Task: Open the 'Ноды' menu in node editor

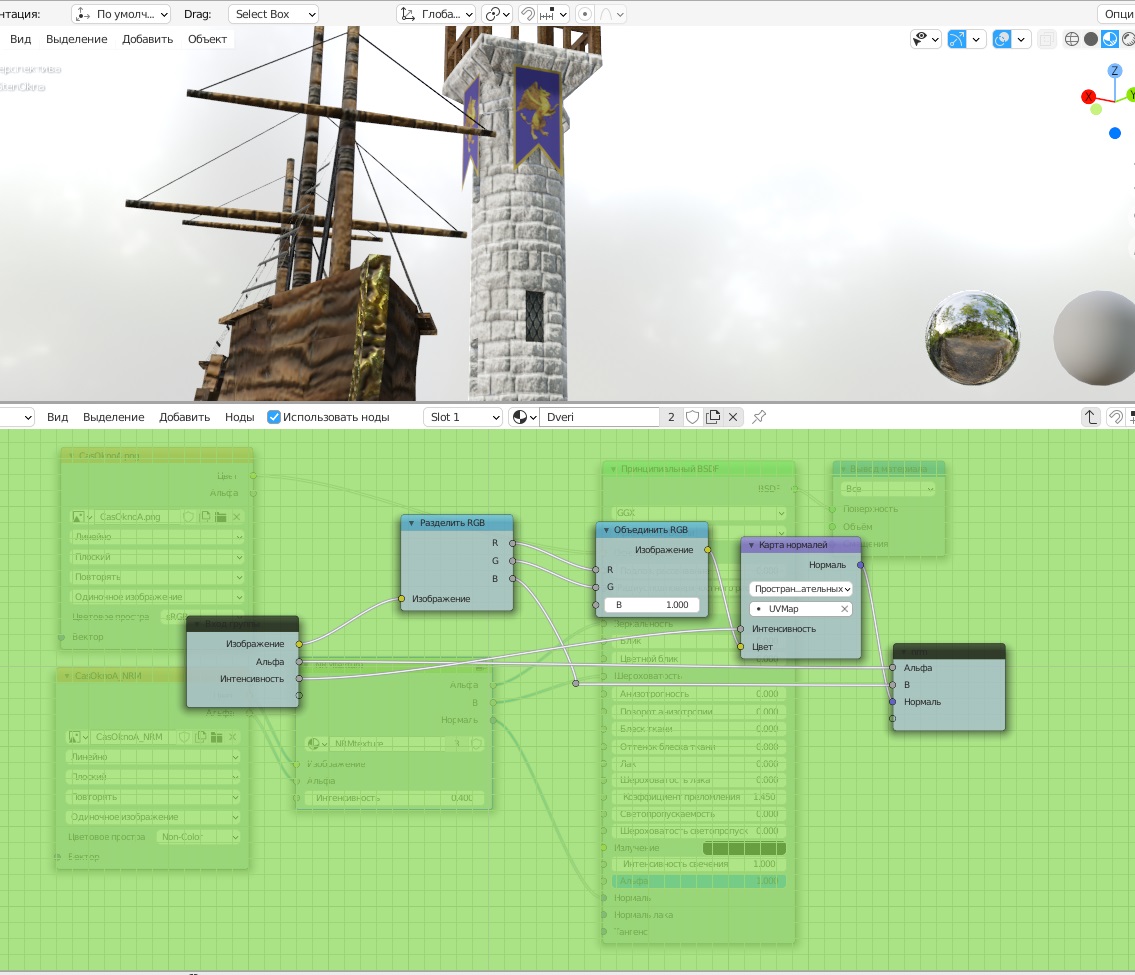Action: coord(240,417)
